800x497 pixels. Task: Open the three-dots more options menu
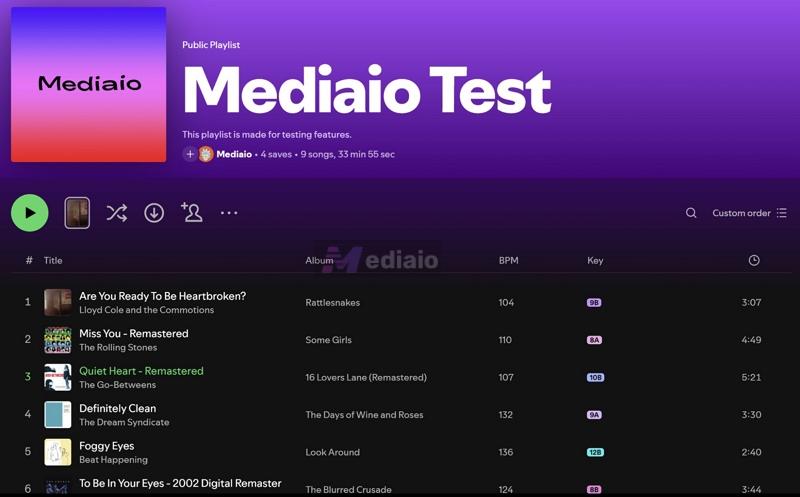(x=229, y=213)
